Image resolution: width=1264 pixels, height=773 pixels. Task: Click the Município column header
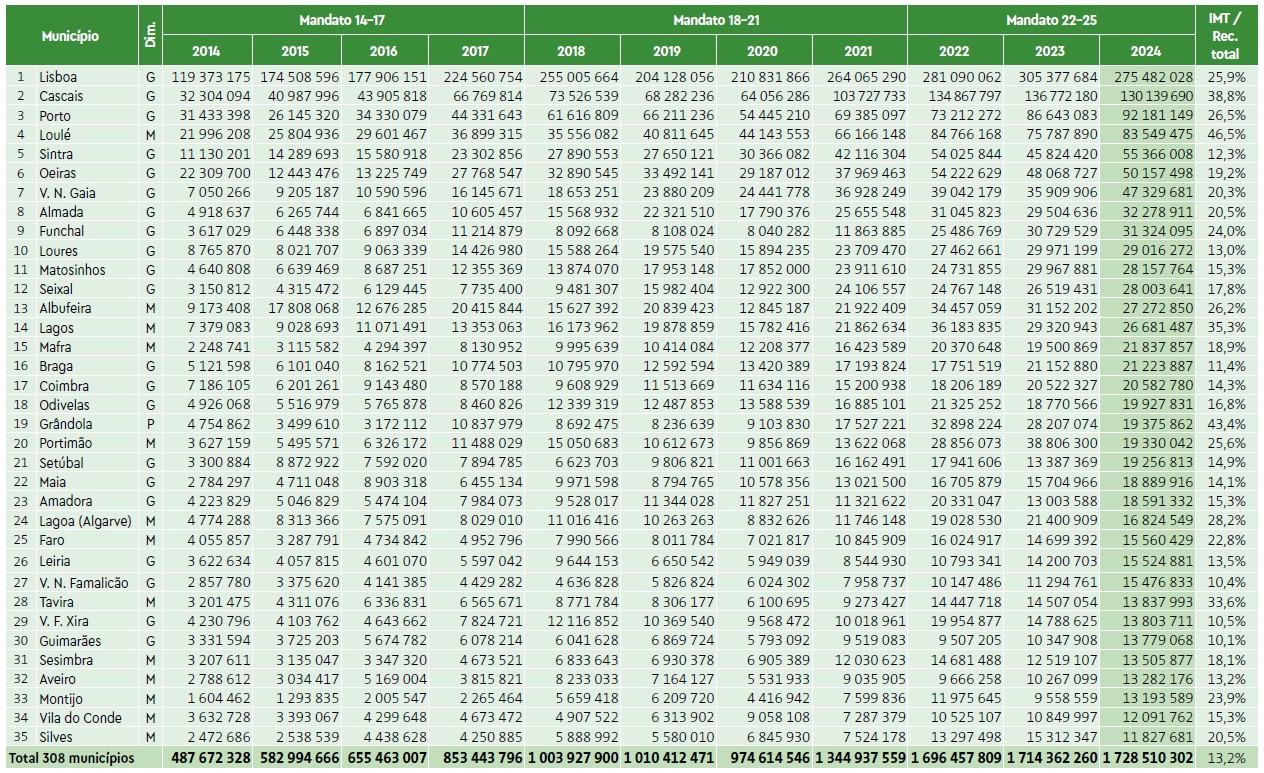click(70, 36)
